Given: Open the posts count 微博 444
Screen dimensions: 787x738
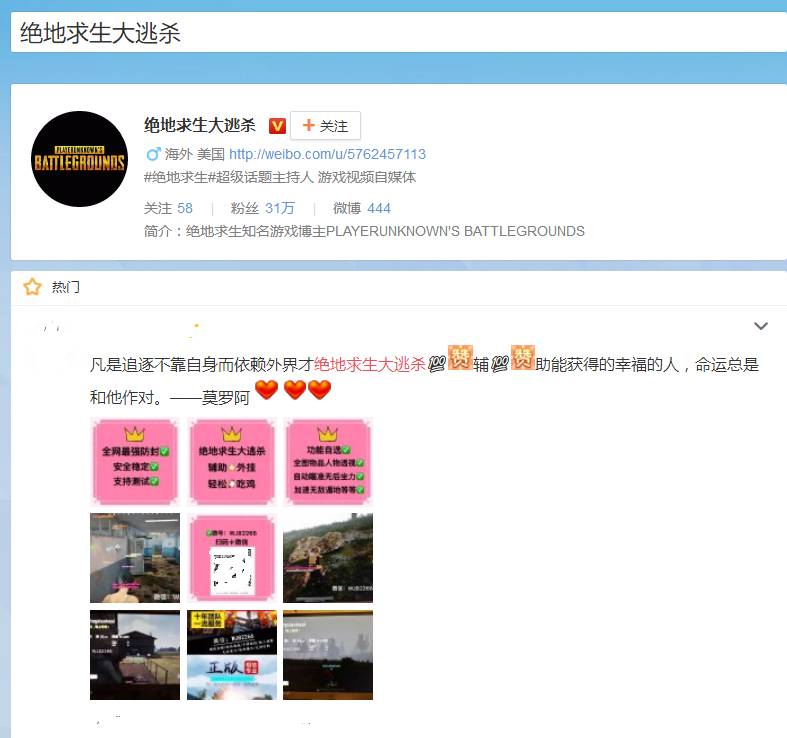Looking at the screenshot, I should [362, 208].
